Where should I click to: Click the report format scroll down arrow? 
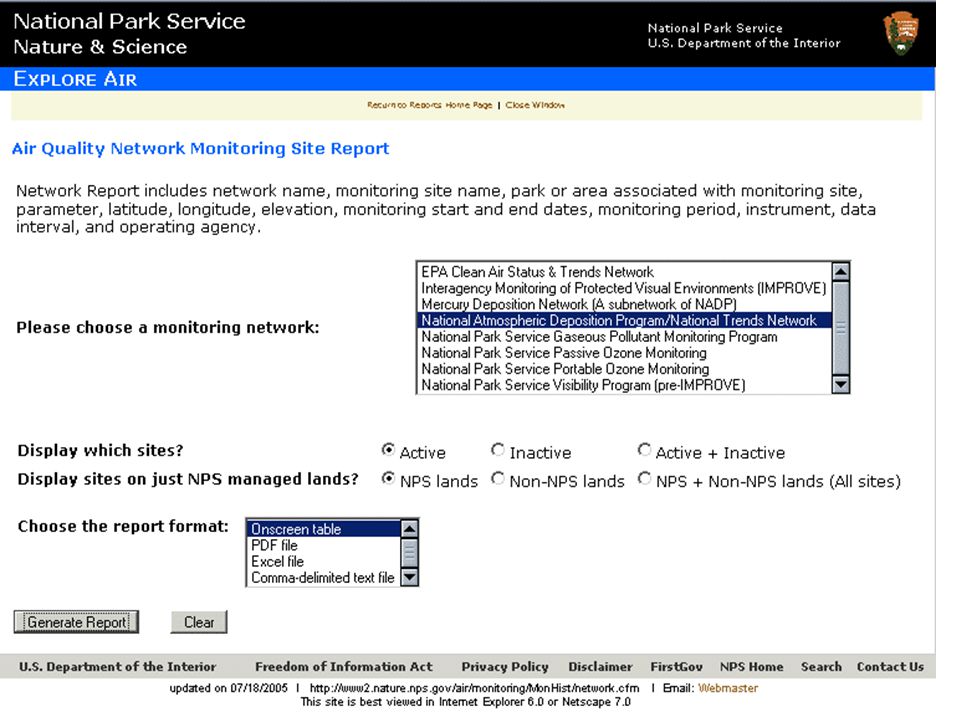[410, 577]
